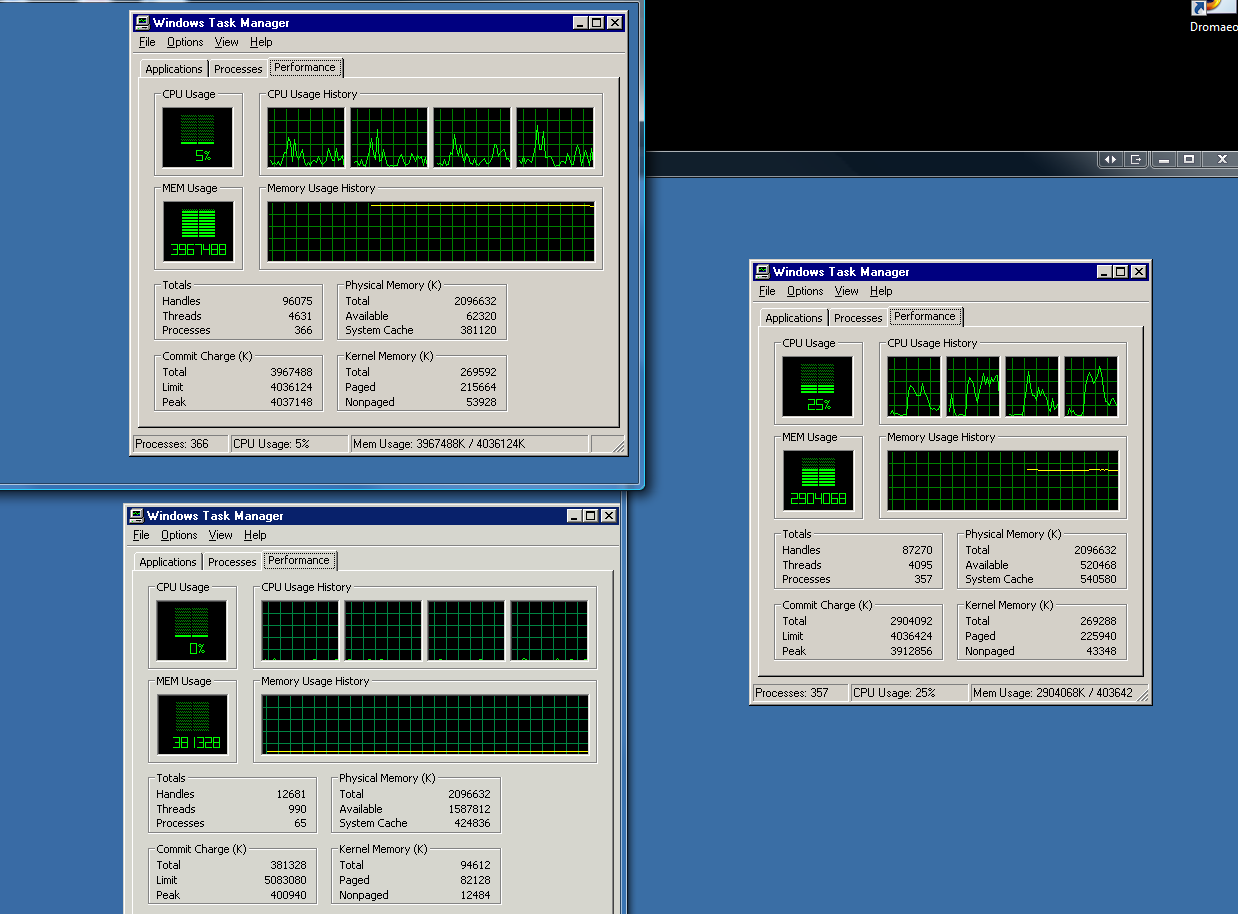Click the exit-arrow icon on black window bar
Viewport: 1238px width, 914px height.
1136,159
